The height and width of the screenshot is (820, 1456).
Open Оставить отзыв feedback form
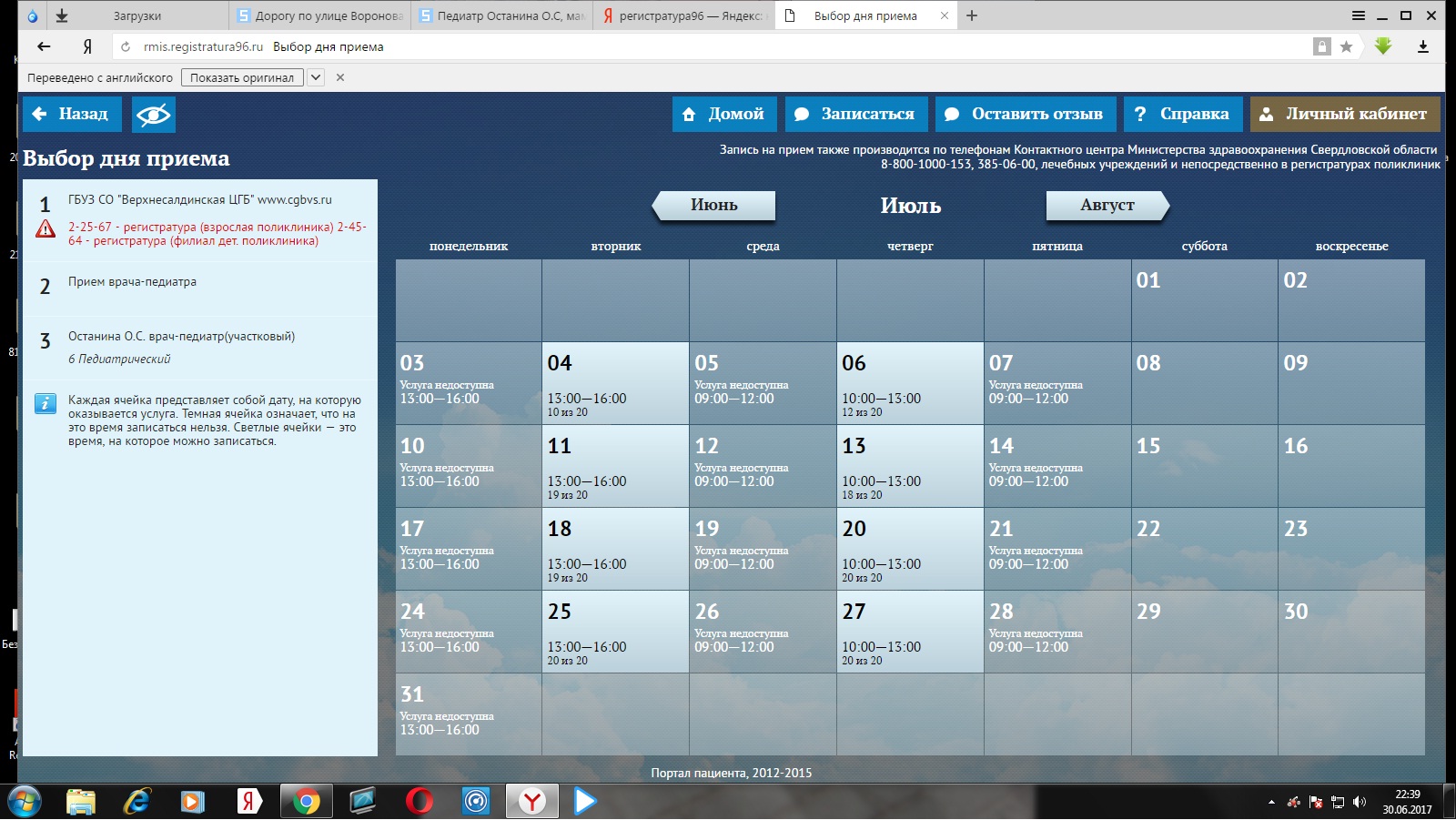click(1025, 115)
